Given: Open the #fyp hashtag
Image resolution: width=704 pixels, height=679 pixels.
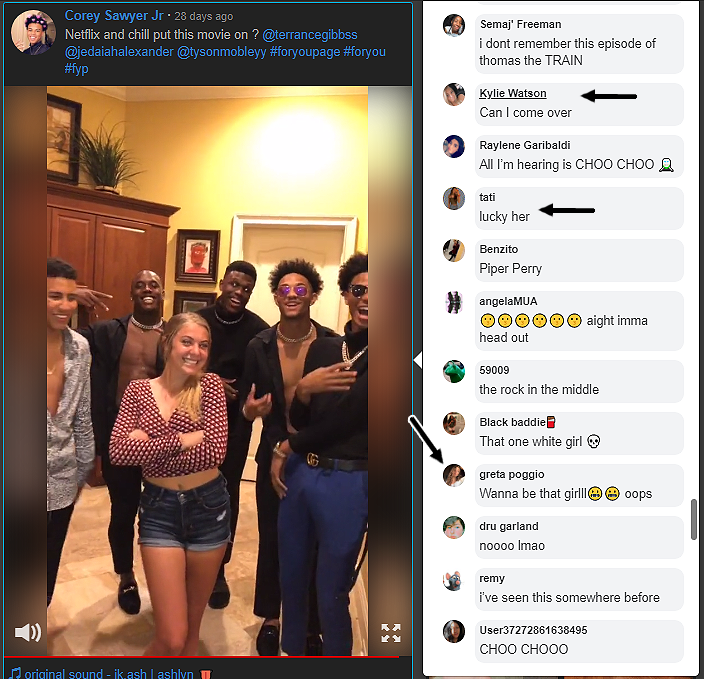Looking at the screenshot, I should tap(76, 69).
